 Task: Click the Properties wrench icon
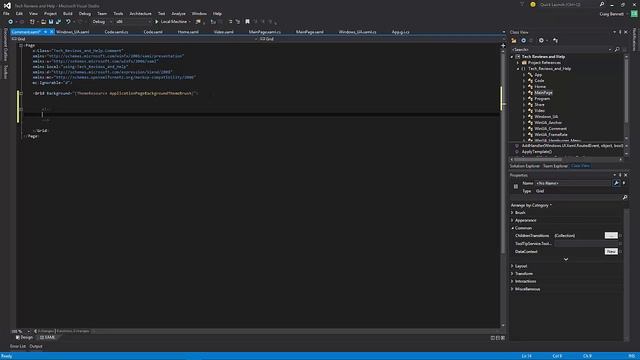tap(616, 183)
